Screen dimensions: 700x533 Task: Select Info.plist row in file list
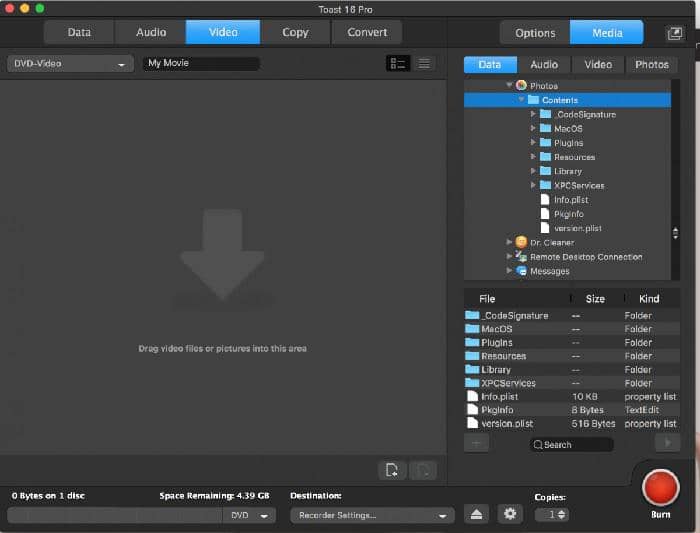coord(572,396)
